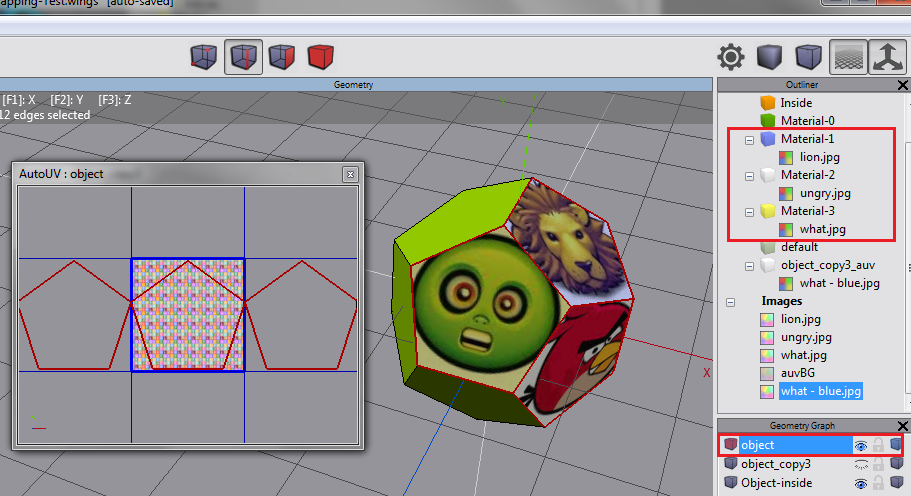Switch to vertex selection mode

click(x=204, y=57)
